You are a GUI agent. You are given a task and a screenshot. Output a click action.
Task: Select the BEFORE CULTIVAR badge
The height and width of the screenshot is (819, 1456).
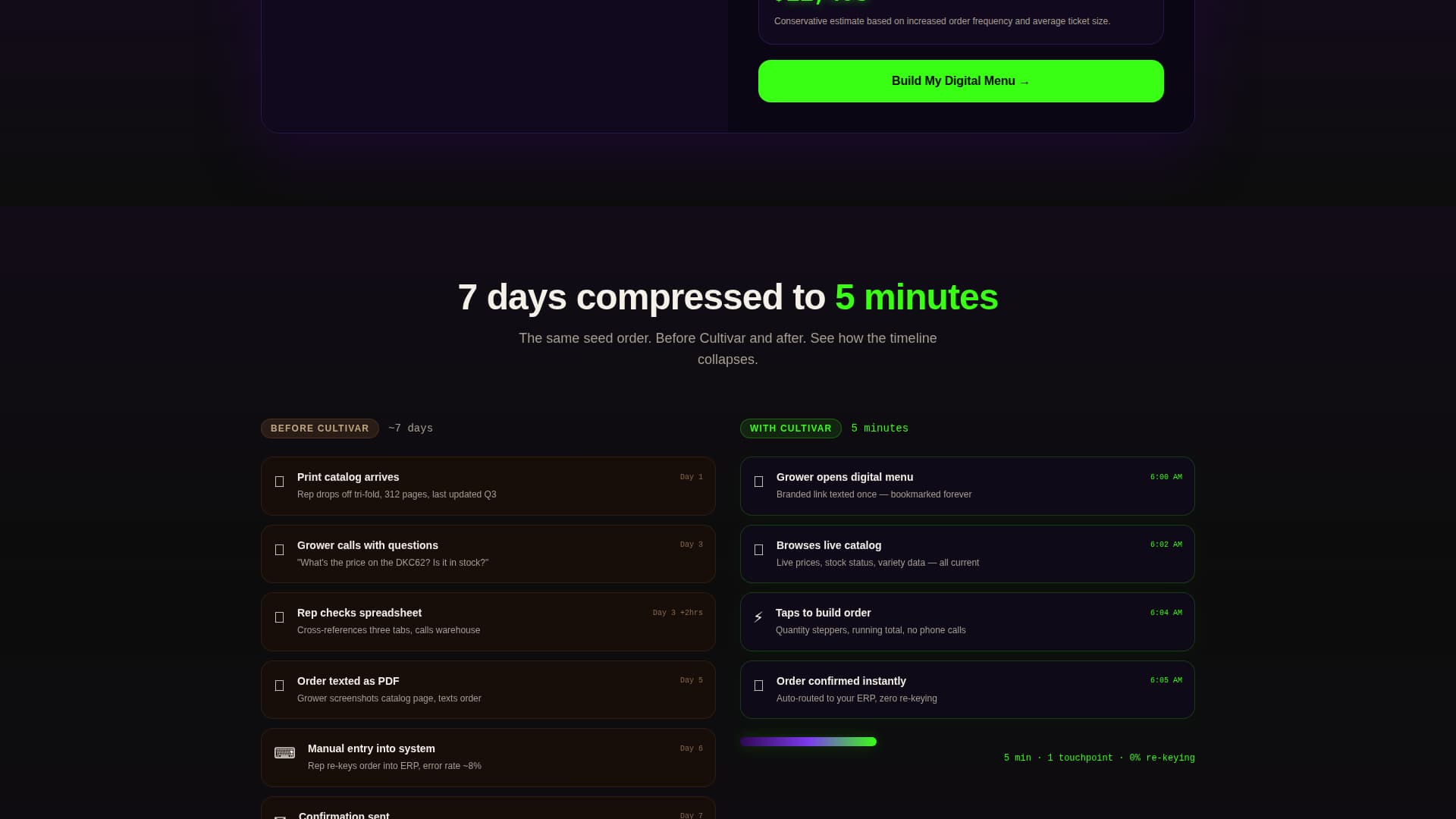point(320,428)
